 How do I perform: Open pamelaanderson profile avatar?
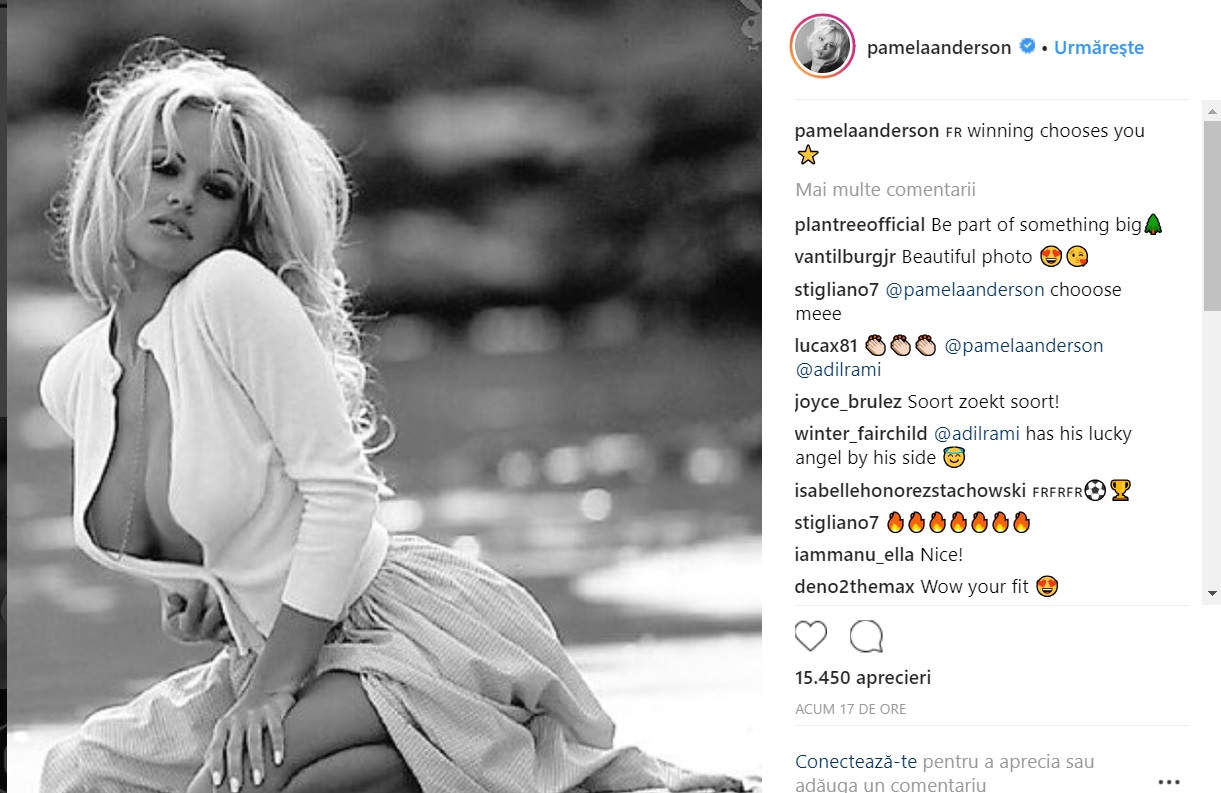(x=823, y=46)
